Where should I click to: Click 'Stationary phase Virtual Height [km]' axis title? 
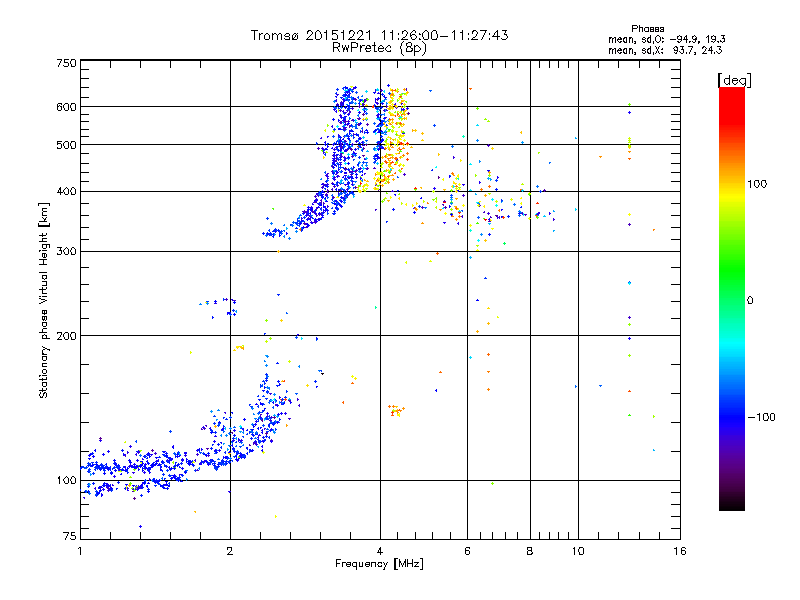pyautogui.click(x=44, y=300)
